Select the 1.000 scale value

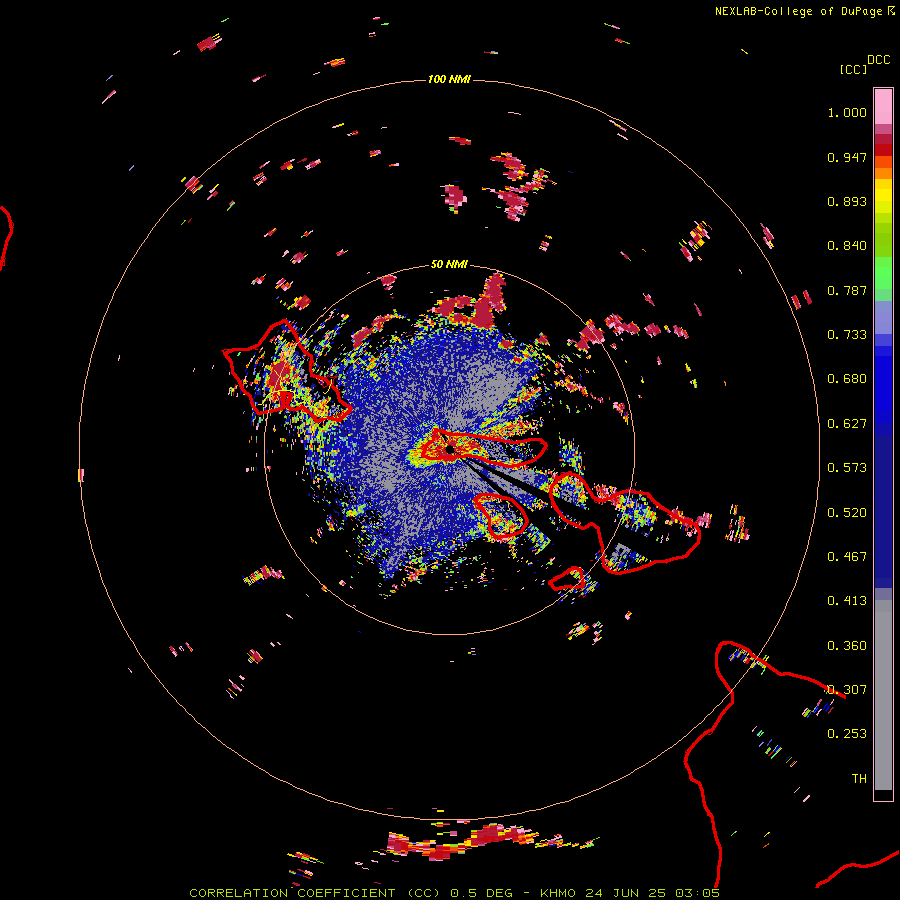[847, 112]
